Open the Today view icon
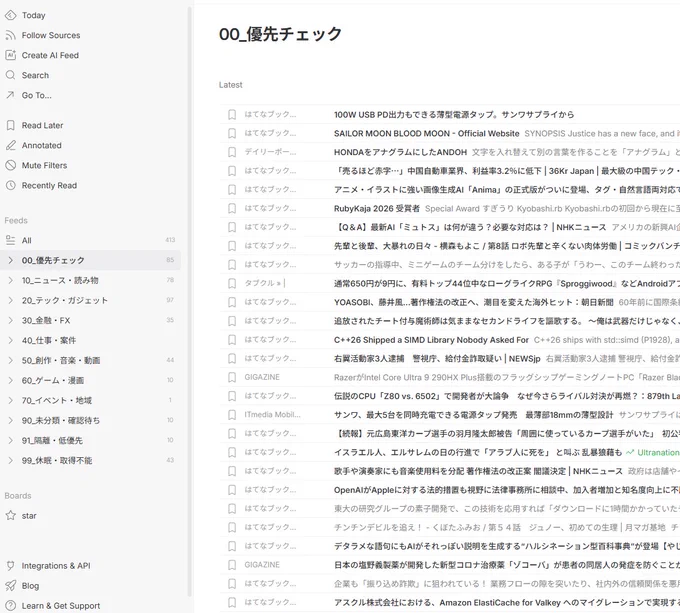 [x=10, y=15]
